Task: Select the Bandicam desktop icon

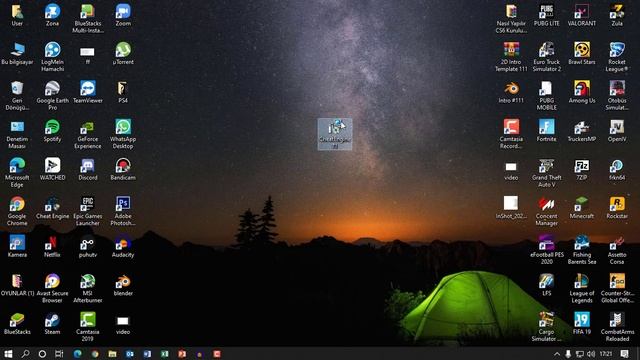Action: (x=123, y=169)
